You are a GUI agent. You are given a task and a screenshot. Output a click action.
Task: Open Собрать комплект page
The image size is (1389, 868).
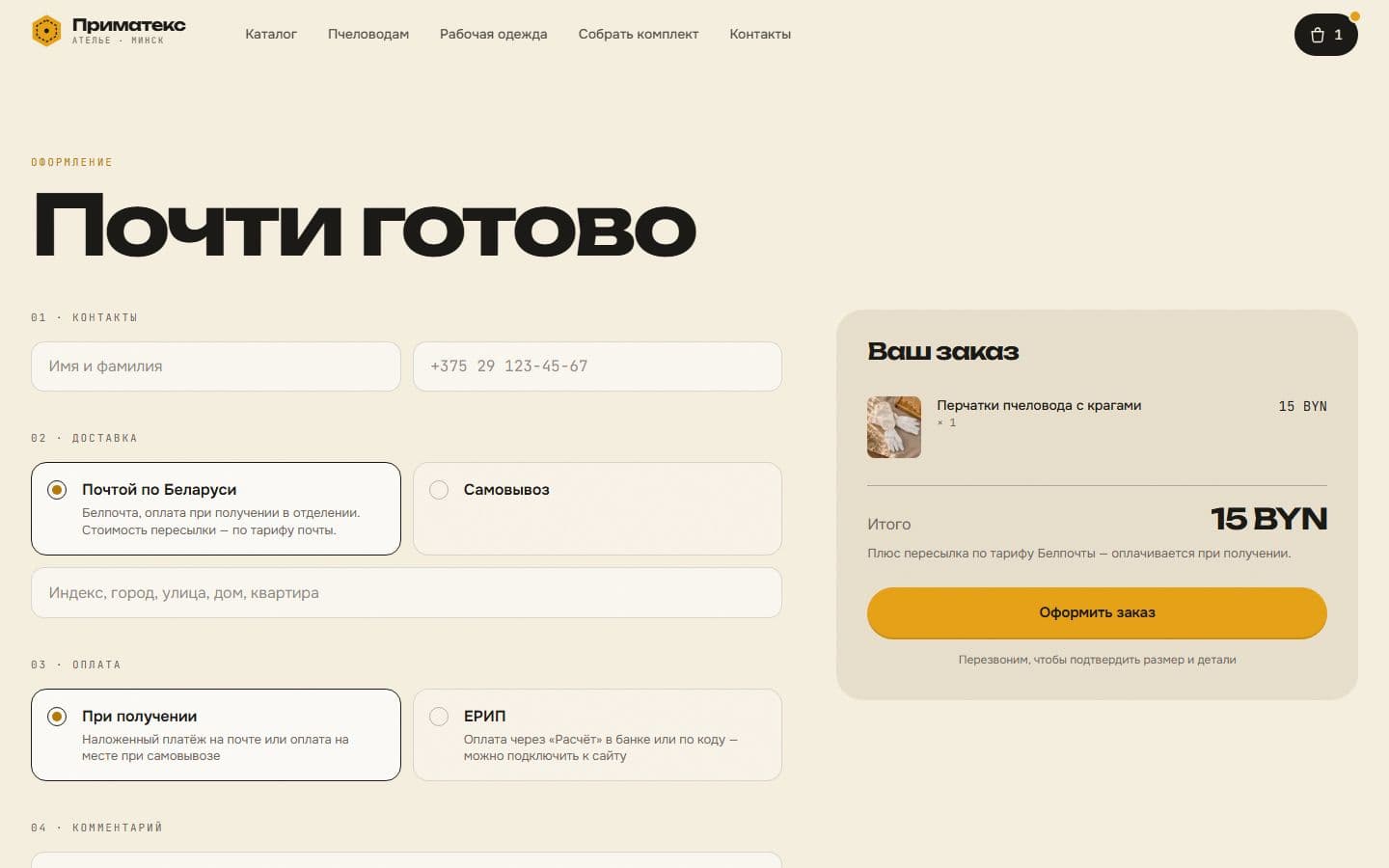639,34
